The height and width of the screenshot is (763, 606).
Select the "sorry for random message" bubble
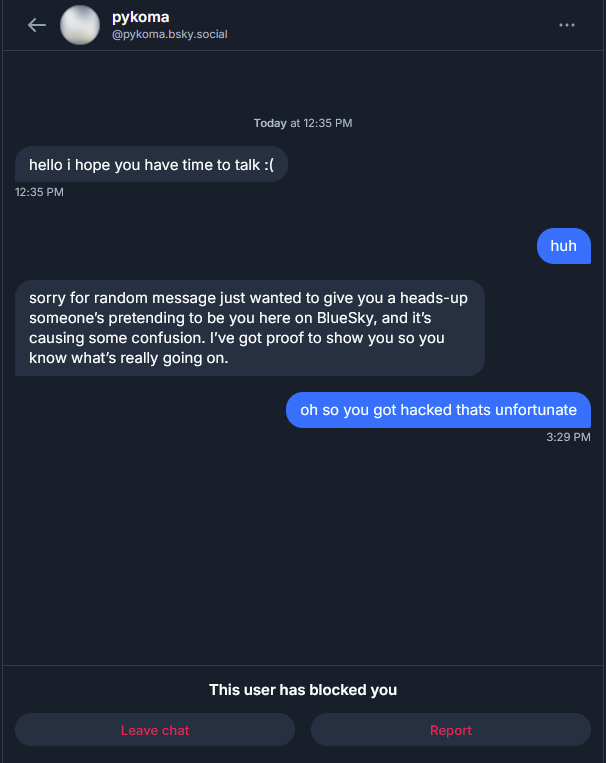[x=249, y=328]
